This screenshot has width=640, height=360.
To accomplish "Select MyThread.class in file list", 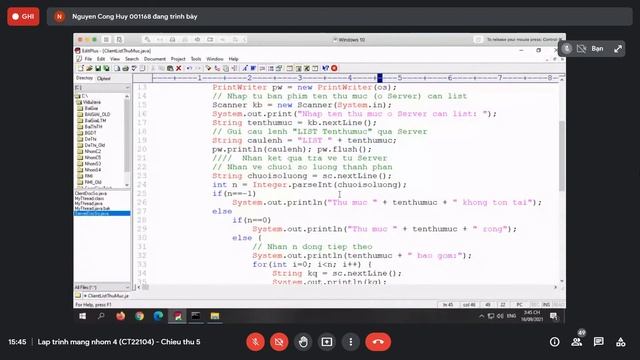I will (x=89, y=198).
